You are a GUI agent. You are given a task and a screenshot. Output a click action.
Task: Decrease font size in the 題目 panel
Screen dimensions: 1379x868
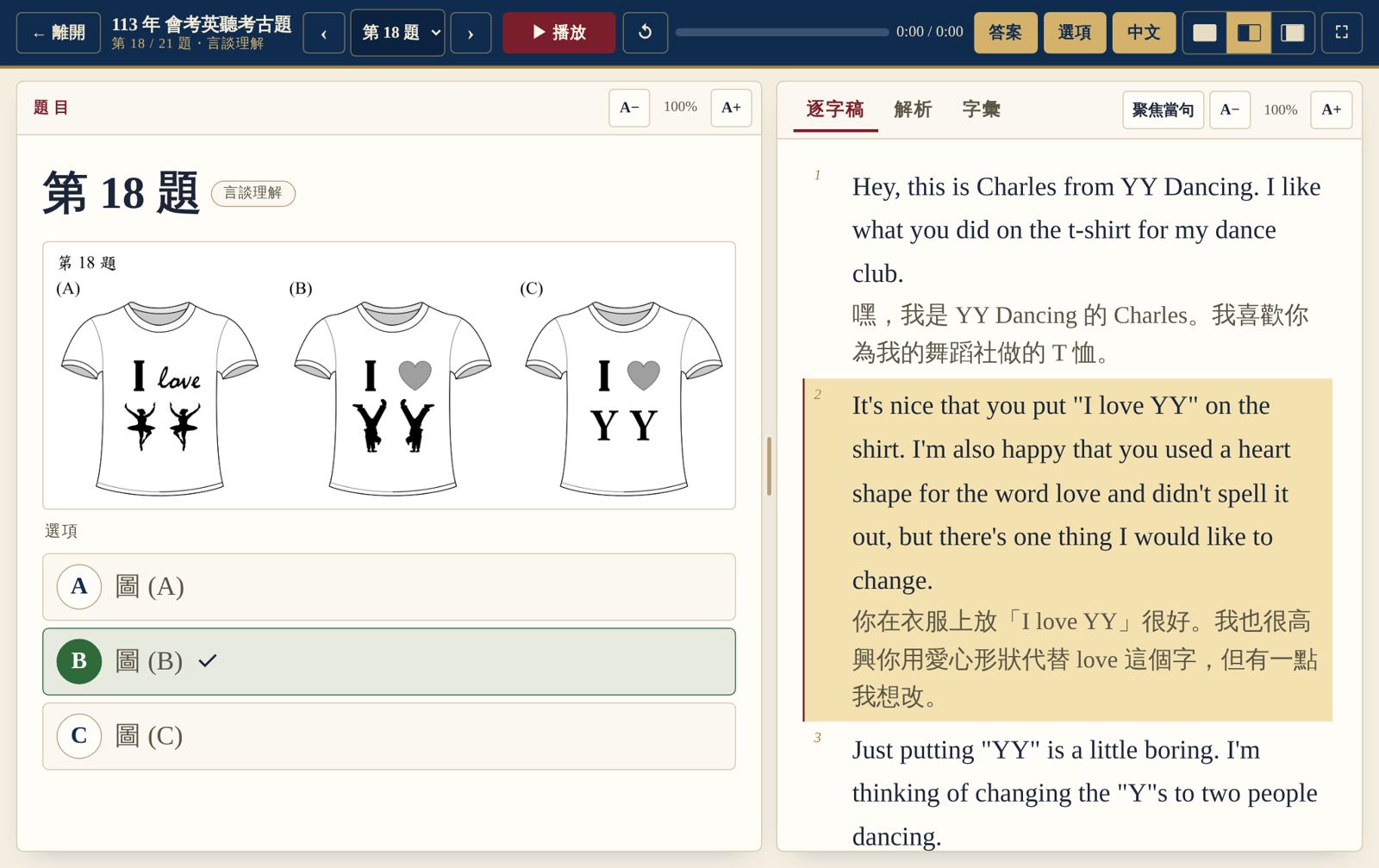click(x=629, y=108)
